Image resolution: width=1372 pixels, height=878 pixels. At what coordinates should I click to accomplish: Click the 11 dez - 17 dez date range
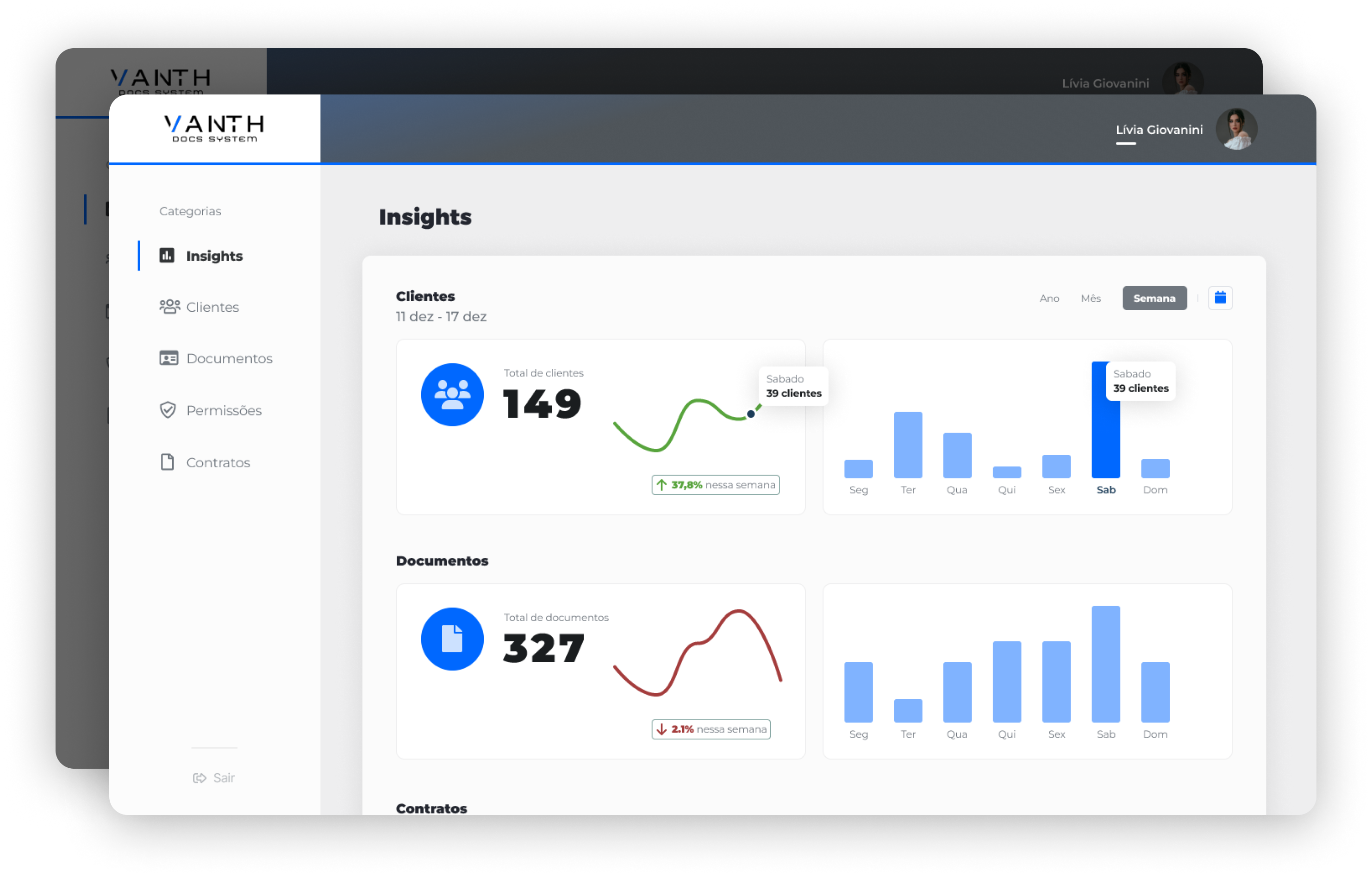coord(441,316)
